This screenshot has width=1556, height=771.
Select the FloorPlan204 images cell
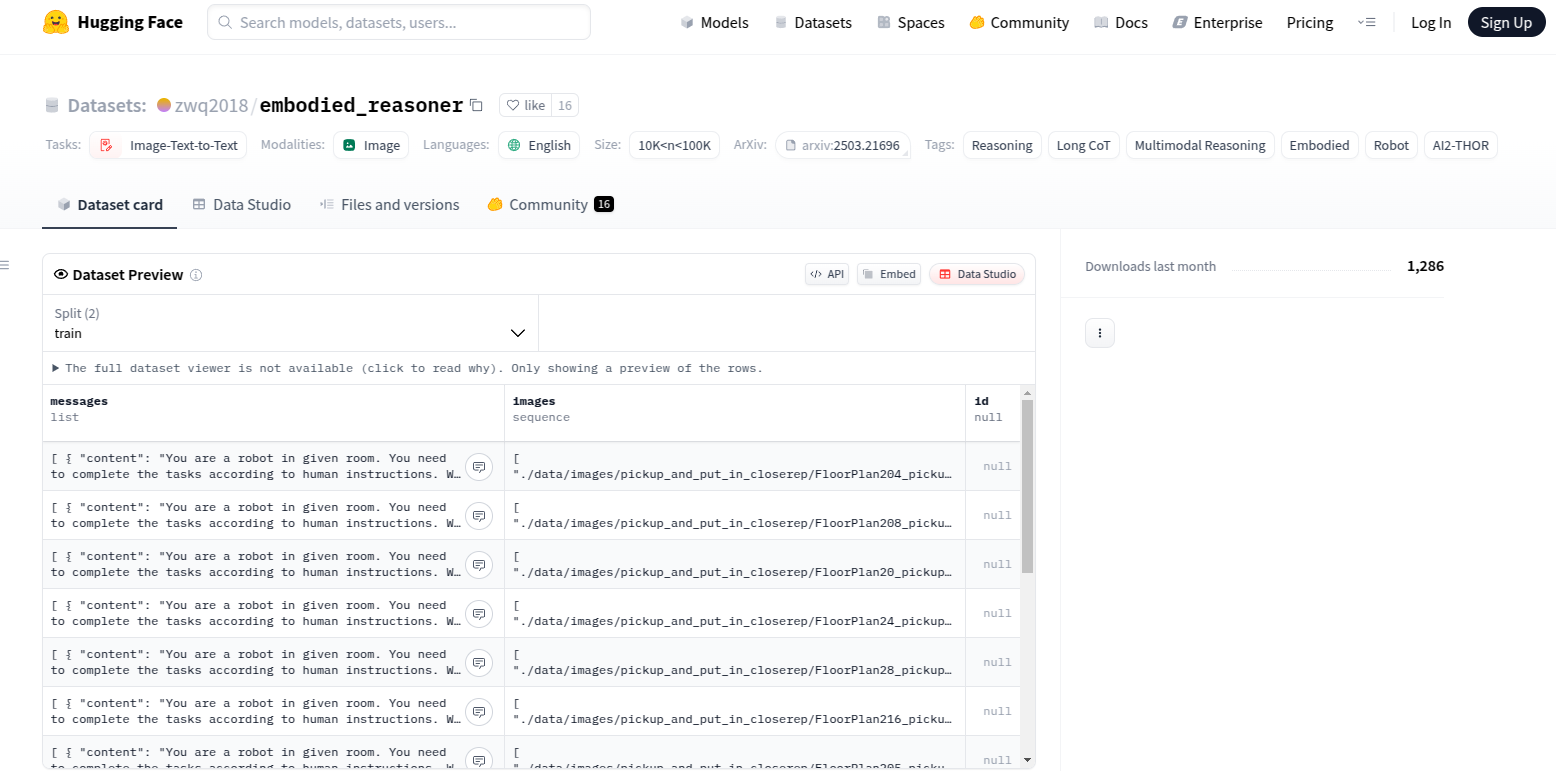(735, 466)
